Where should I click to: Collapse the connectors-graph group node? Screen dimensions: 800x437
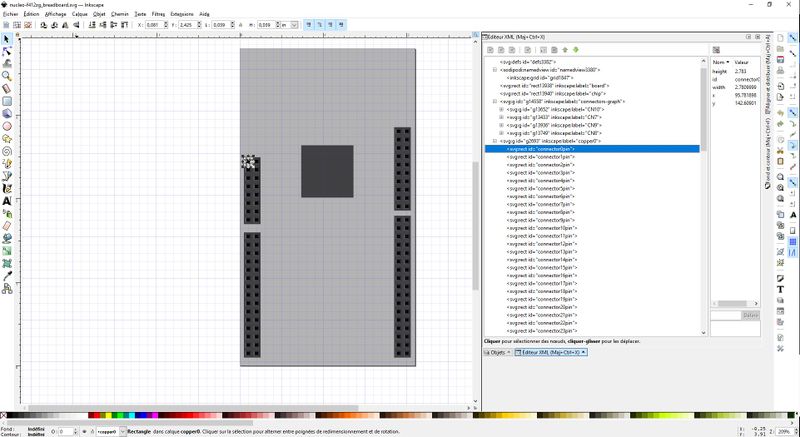(495, 101)
